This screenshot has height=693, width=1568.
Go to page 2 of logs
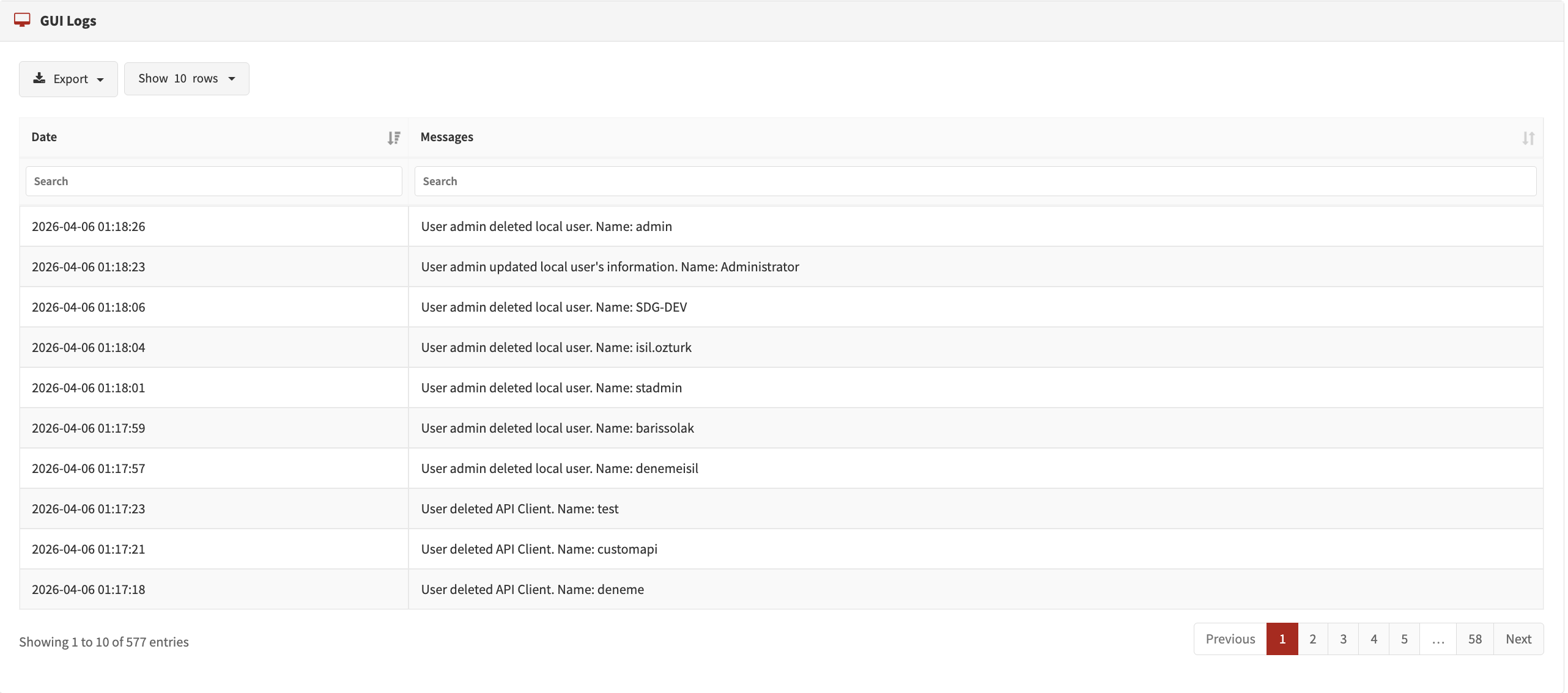pyautogui.click(x=1312, y=639)
